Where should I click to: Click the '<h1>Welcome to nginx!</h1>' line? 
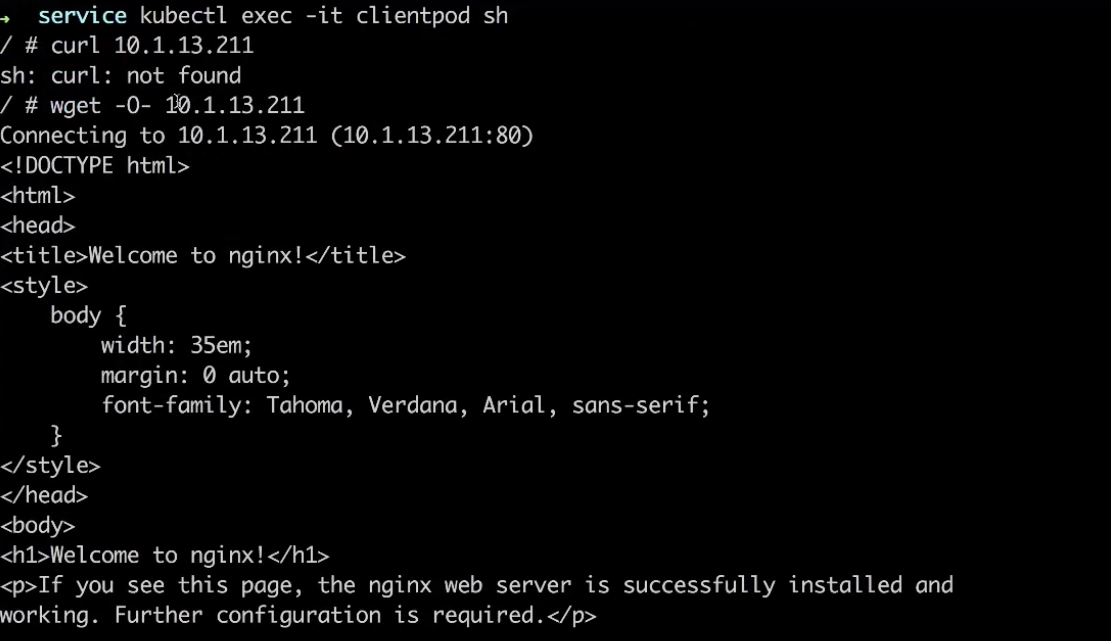click(x=164, y=555)
